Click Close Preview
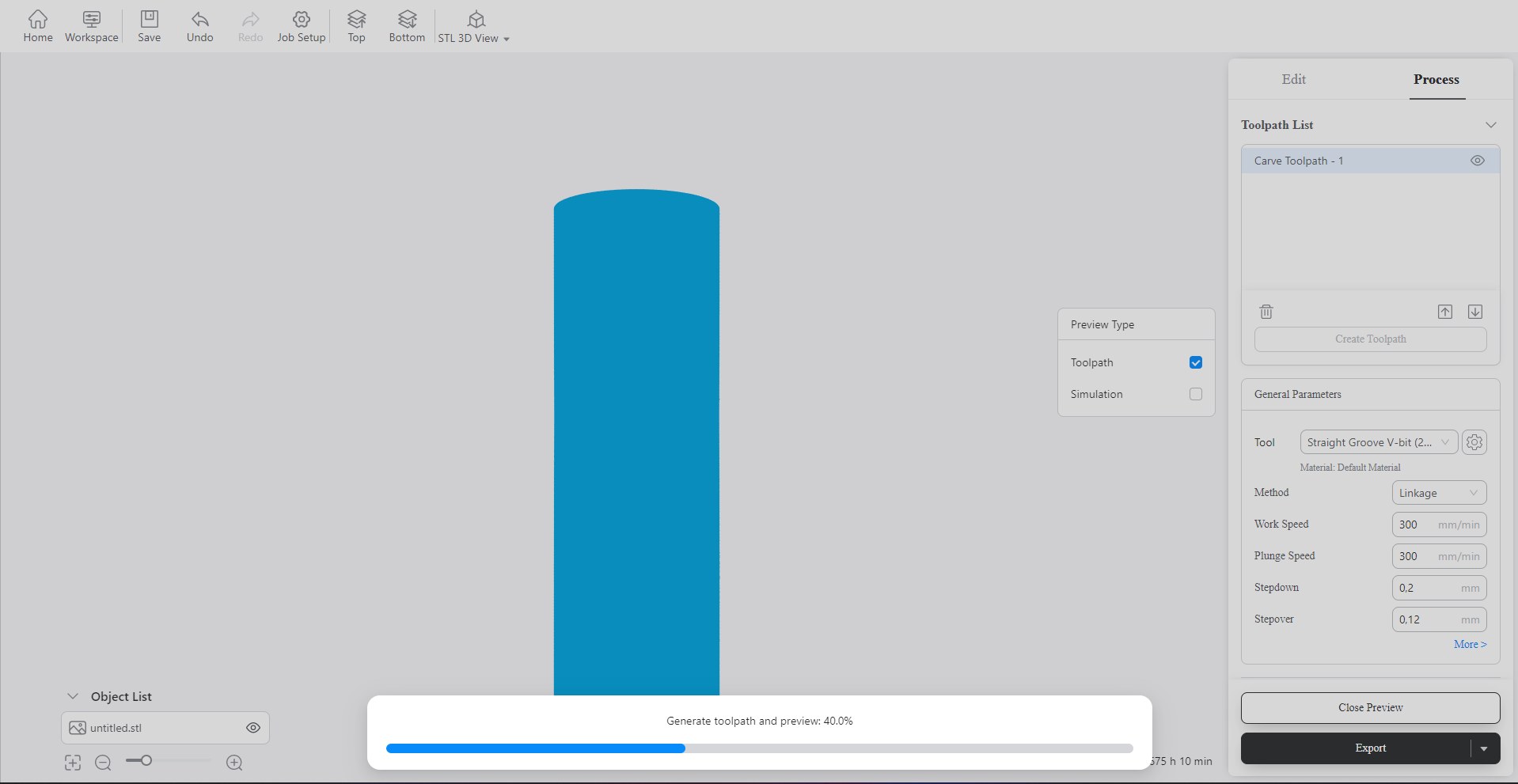Image resolution: width=1518 pixels, height=784 pixels. click(x=1371, y=708)
